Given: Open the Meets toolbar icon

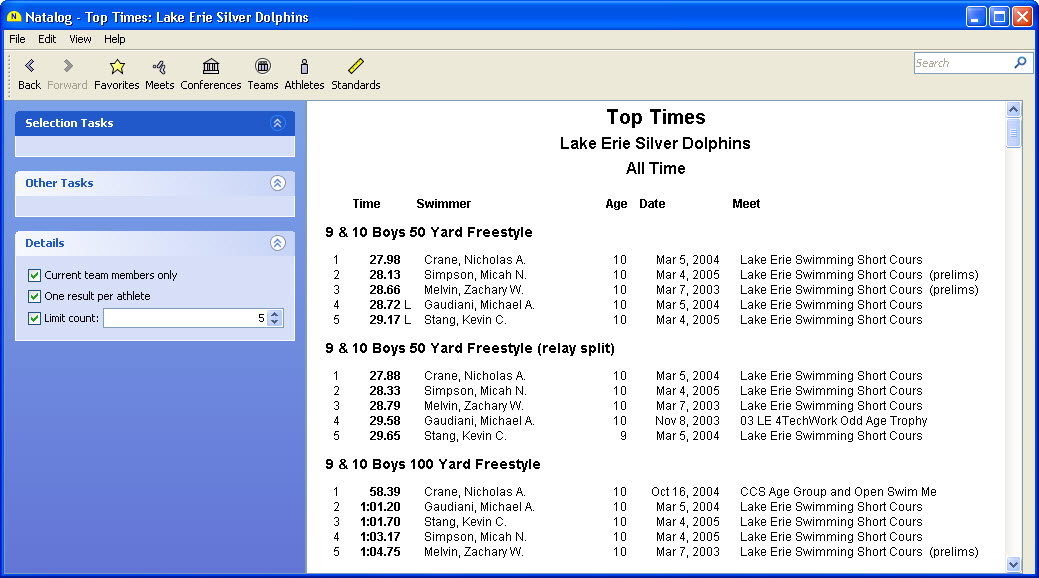Looking at the screenshot, I should pos(159,66).
